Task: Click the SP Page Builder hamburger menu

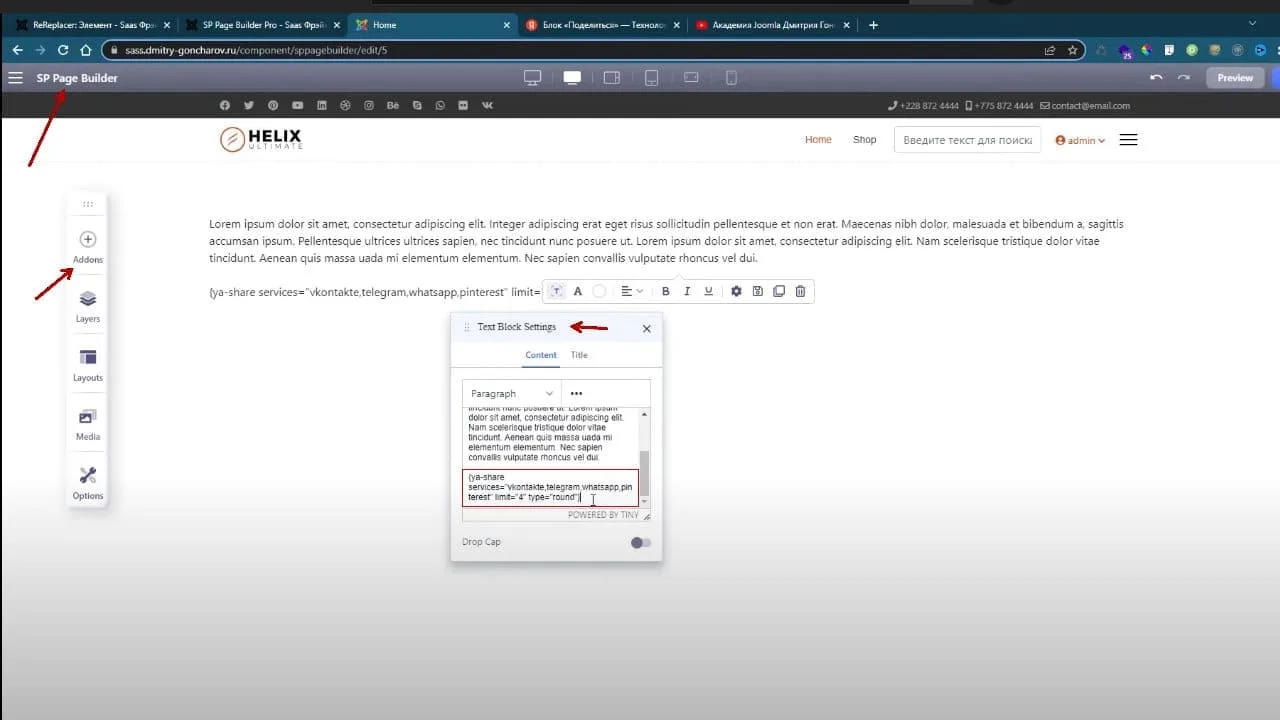Action: 15,78
